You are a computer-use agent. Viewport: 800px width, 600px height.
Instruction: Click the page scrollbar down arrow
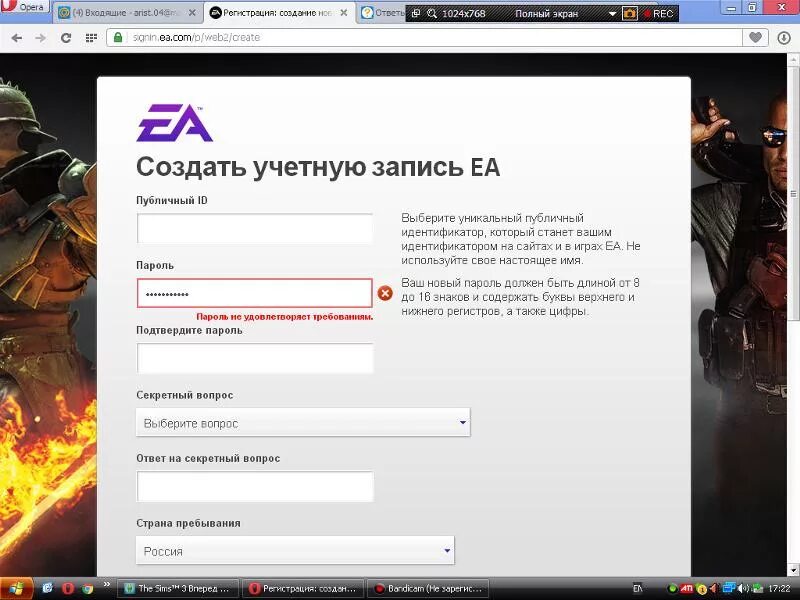pos(793,570)
